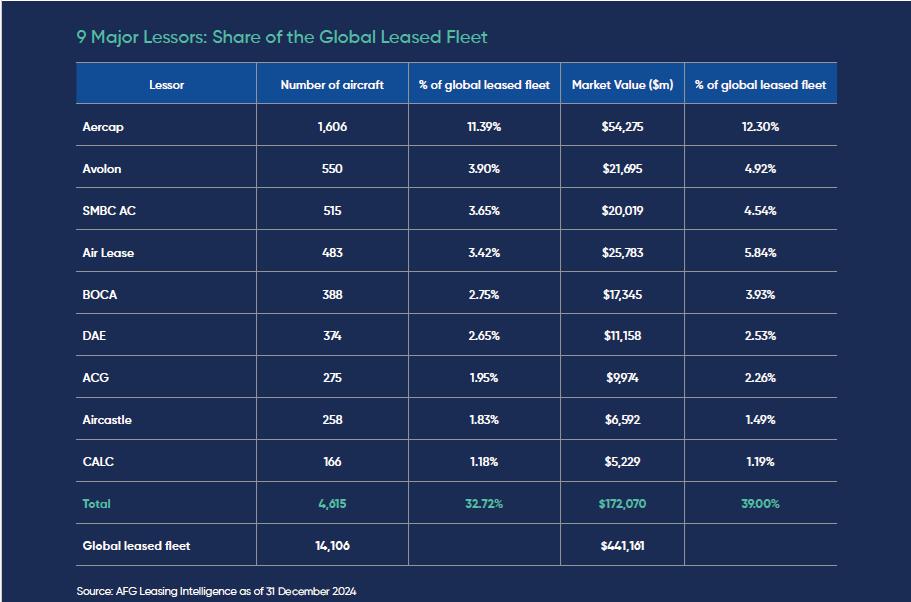Click the Aercap row label
The width and height of the screenshot is (911, 602).
(103, 127)
